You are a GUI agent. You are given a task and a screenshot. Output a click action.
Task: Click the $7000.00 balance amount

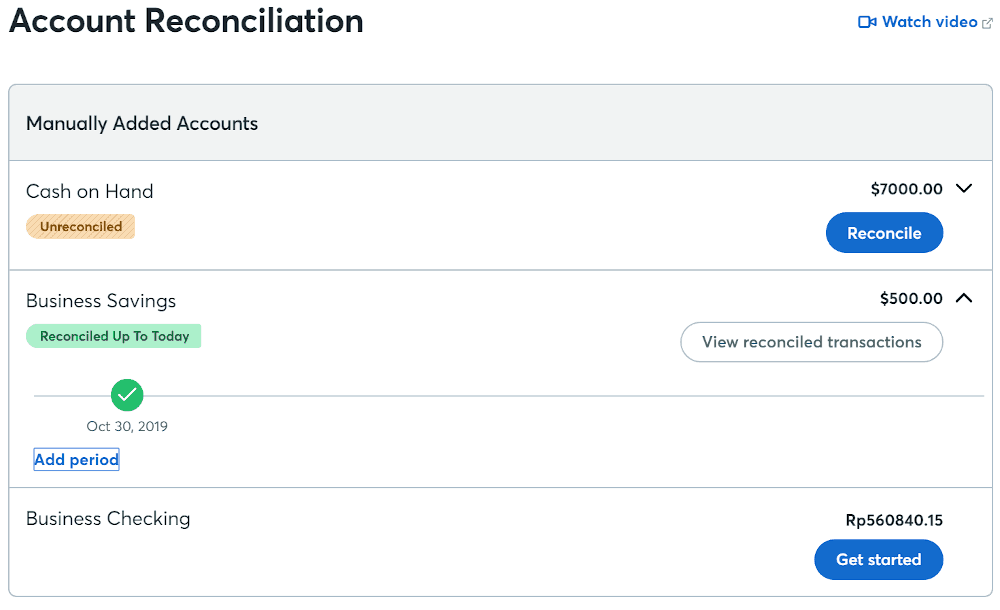906,189
